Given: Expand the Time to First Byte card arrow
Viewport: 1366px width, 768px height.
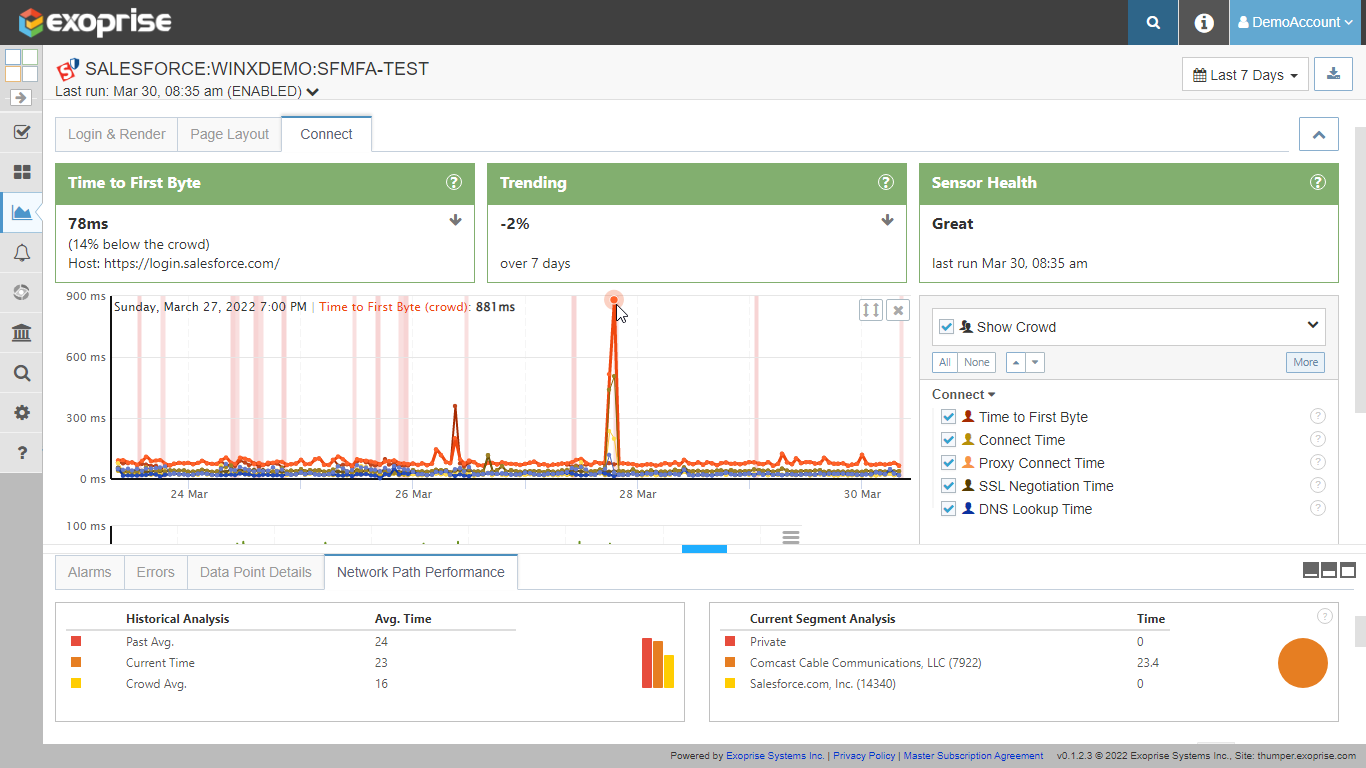Looking at the screenshot, I should (455, 221).
